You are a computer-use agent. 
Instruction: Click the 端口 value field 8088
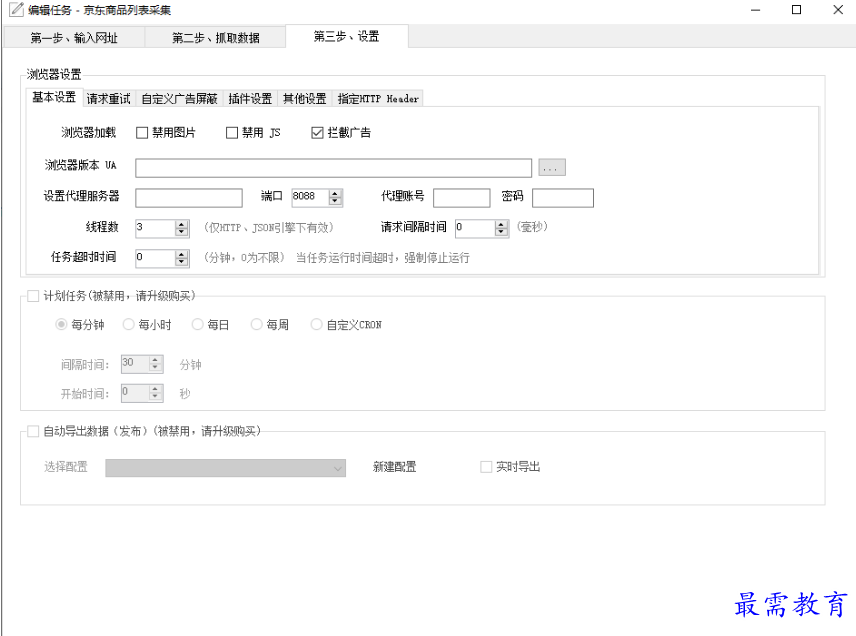pos(310,197)
